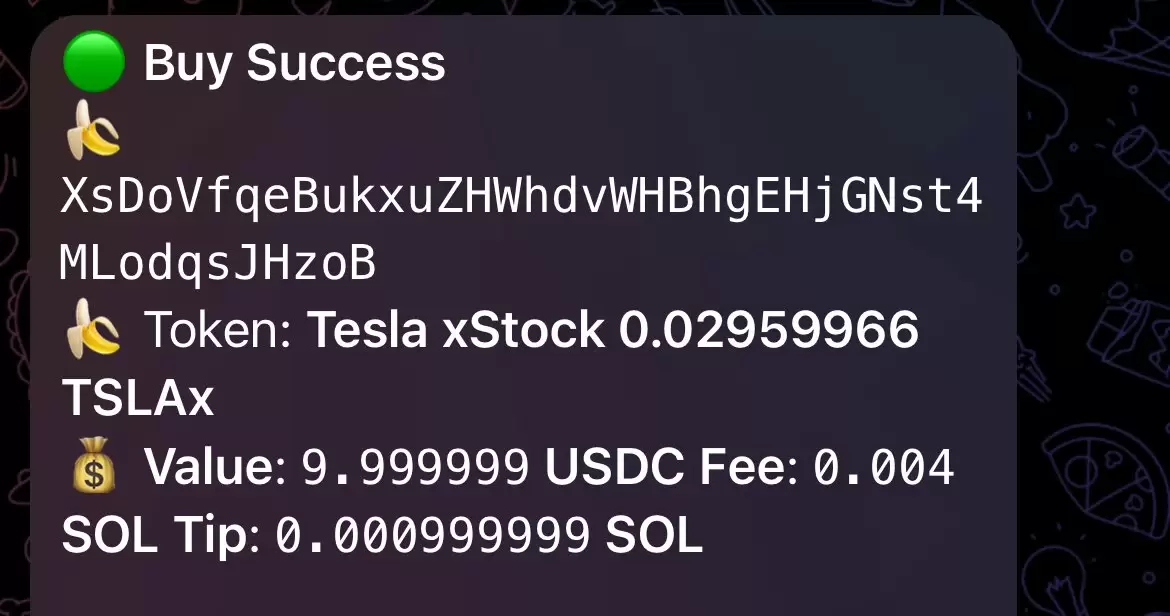This screenshot has width=1170, height=616.
Task: Click the green circle status emoji
Action: pos(93,62)
